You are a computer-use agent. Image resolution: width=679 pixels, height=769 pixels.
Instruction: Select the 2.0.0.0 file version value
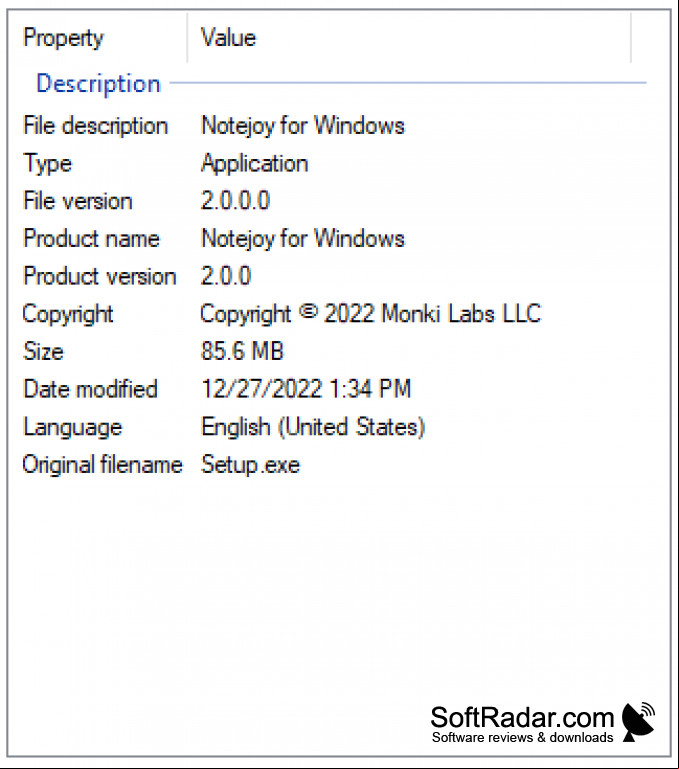235,201
